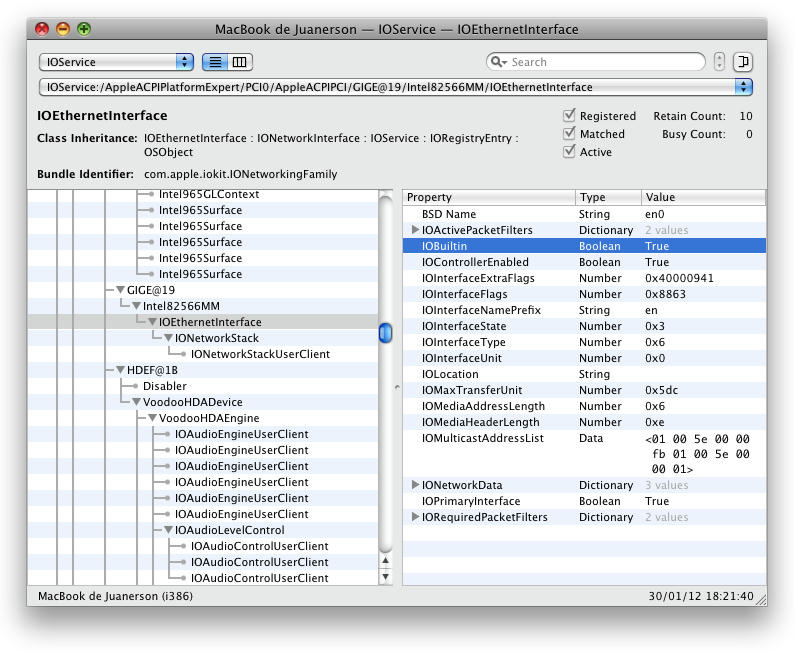The image size is (794, 658).
Task: Open the IOService path popup arrow
Action: tap(743, 87)
